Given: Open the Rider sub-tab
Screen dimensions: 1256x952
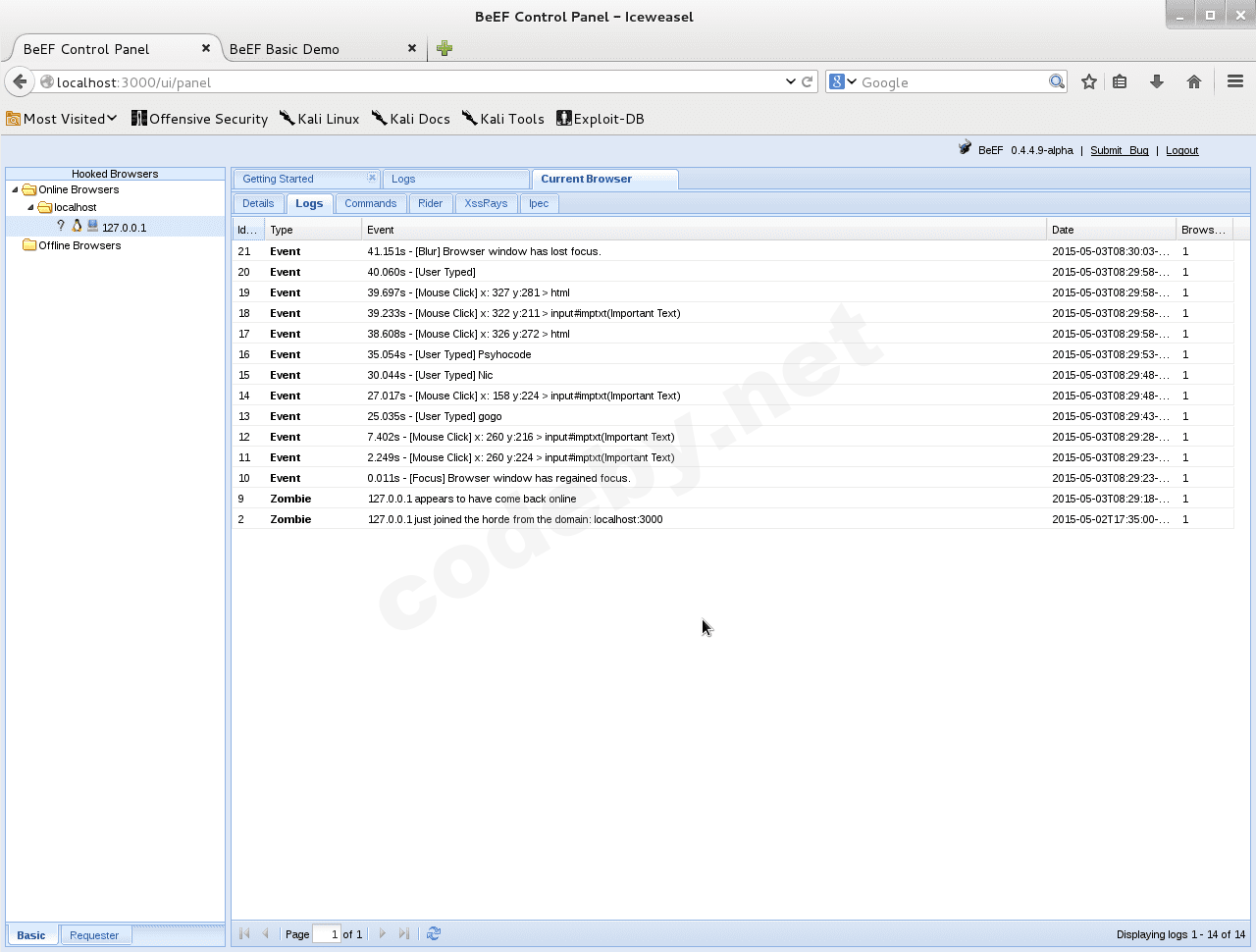Looking at the screenshot, I should tap(431, 203).
